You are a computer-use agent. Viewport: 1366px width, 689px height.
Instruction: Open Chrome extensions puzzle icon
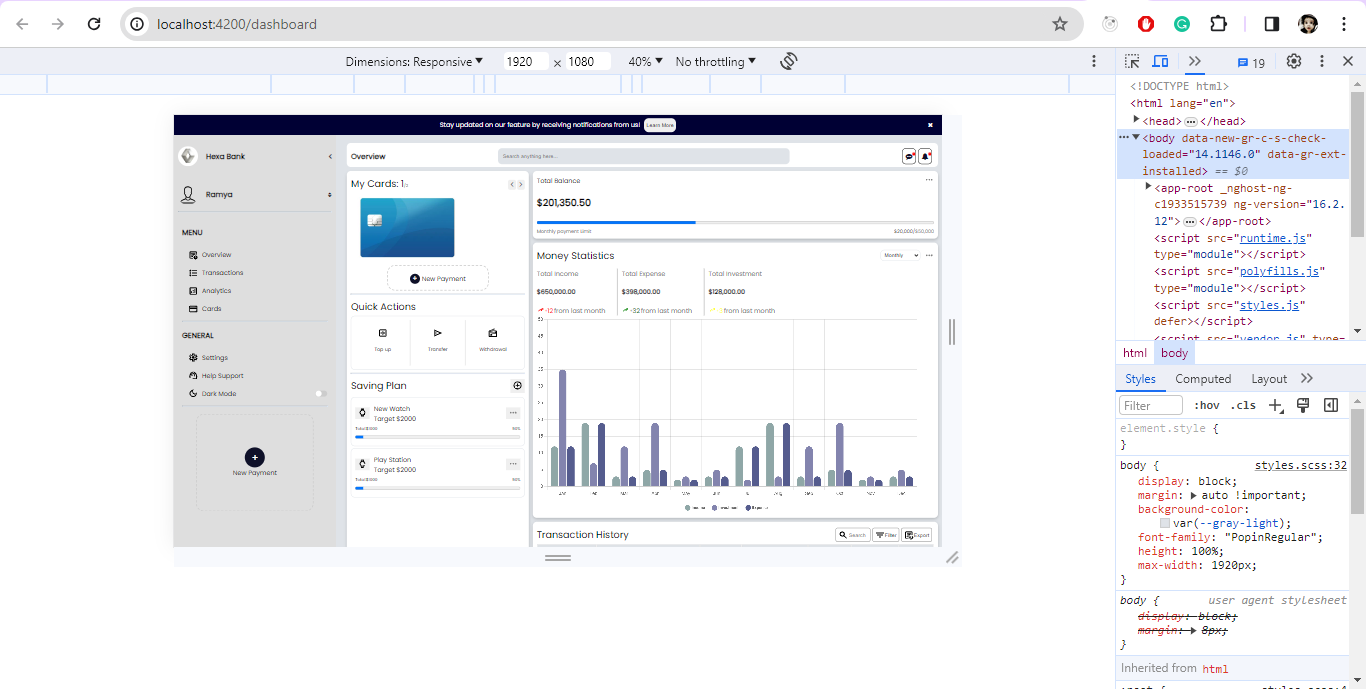point(1218,24)
